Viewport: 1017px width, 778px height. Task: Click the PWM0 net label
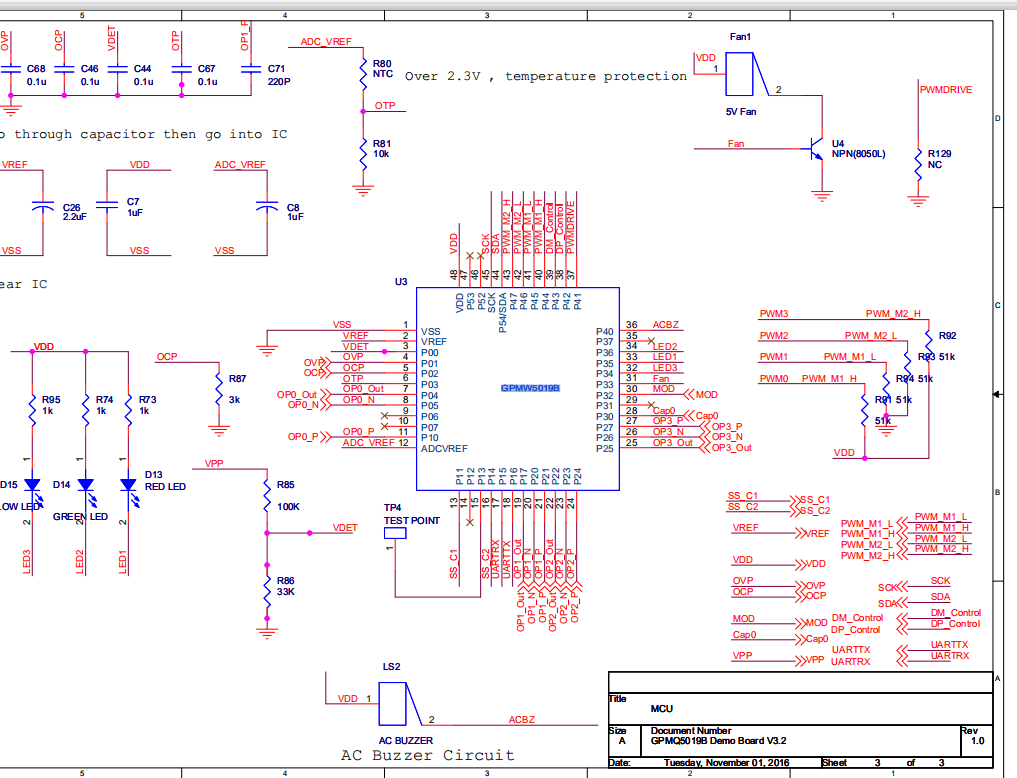point(774,379)
